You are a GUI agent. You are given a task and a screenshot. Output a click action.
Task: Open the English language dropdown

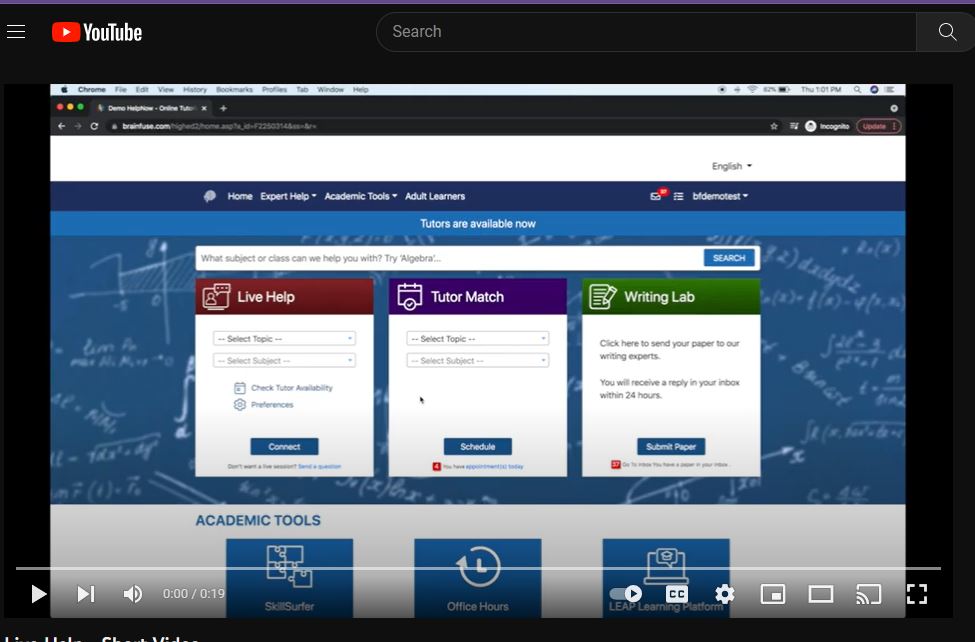pyautogui.click(x=731, y=166)
